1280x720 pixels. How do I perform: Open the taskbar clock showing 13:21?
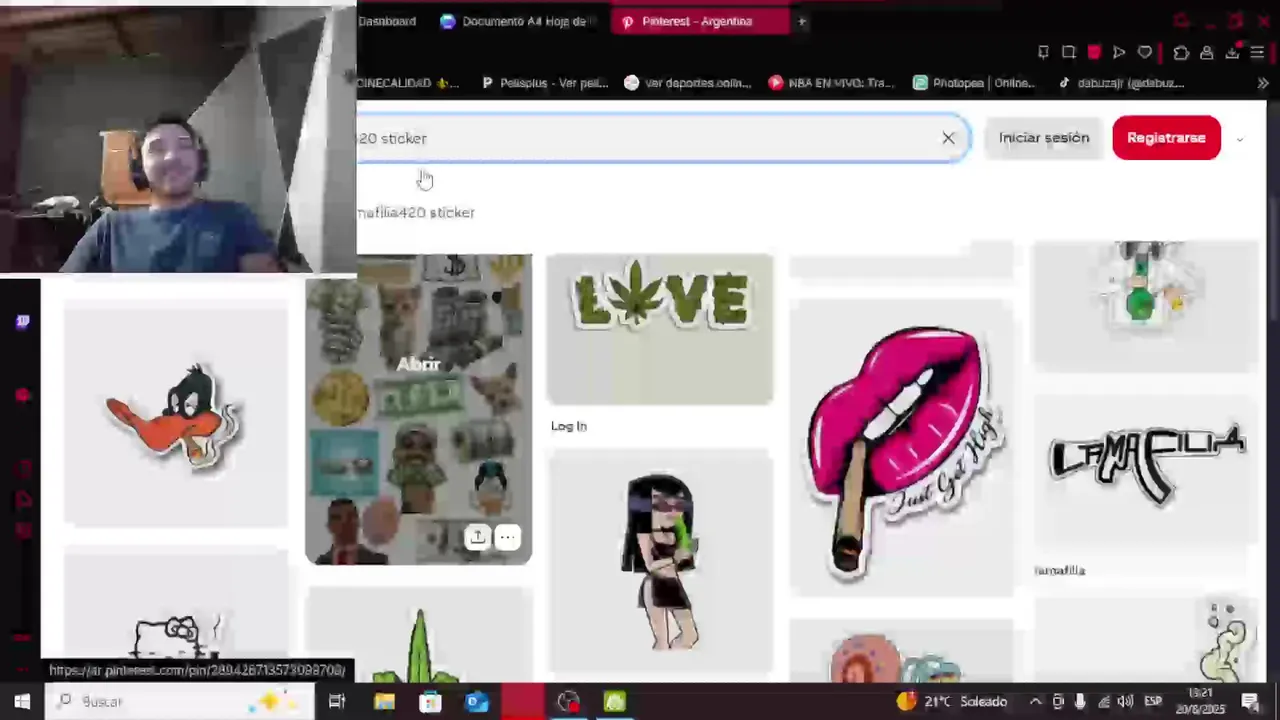(1200, 701)
